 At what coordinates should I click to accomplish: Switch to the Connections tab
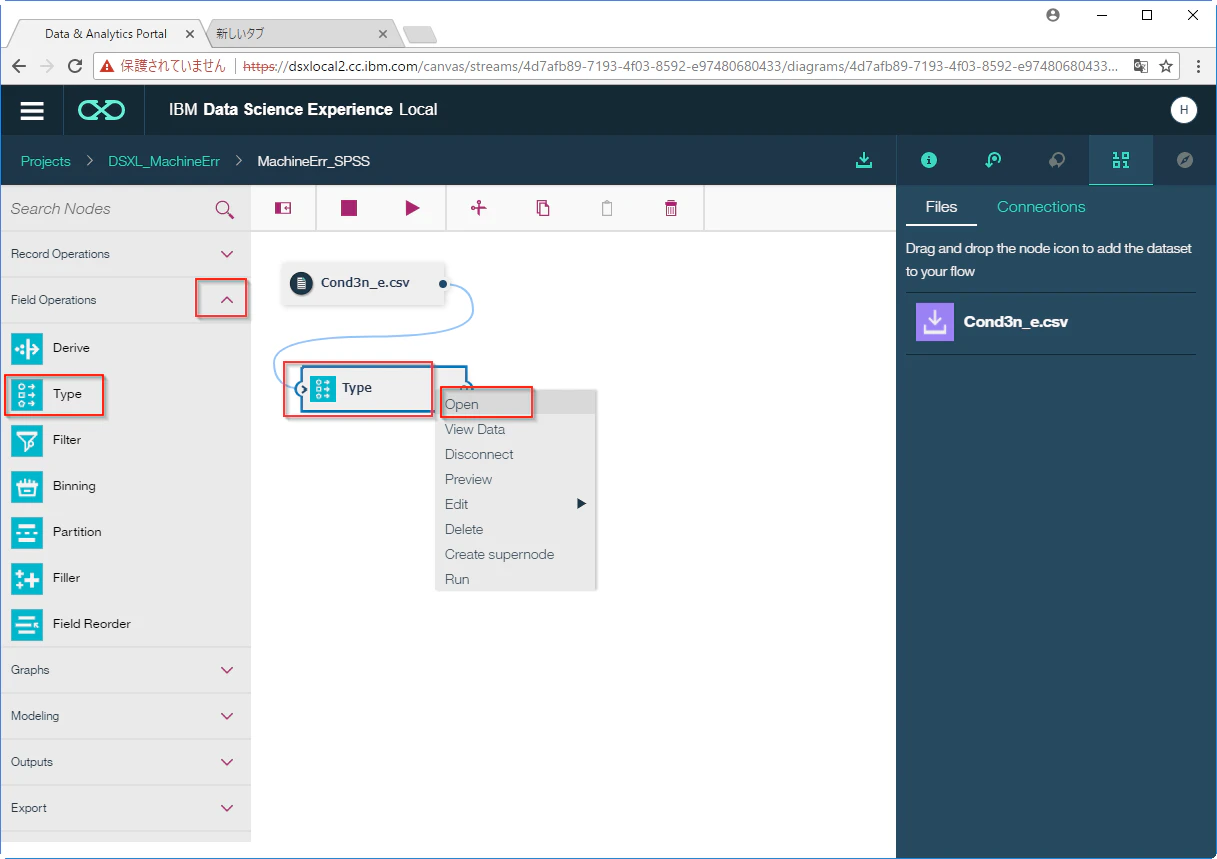coord(1041,207)
